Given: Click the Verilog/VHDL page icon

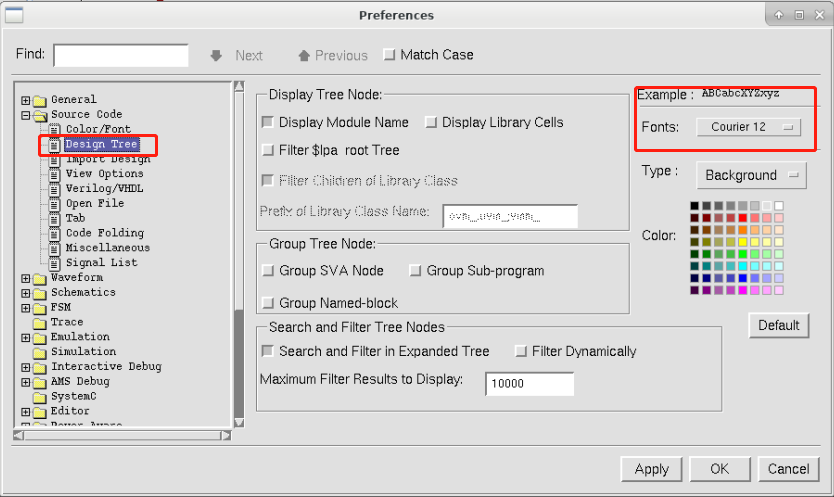Looking at the screenshot, I should pos(54,189).
